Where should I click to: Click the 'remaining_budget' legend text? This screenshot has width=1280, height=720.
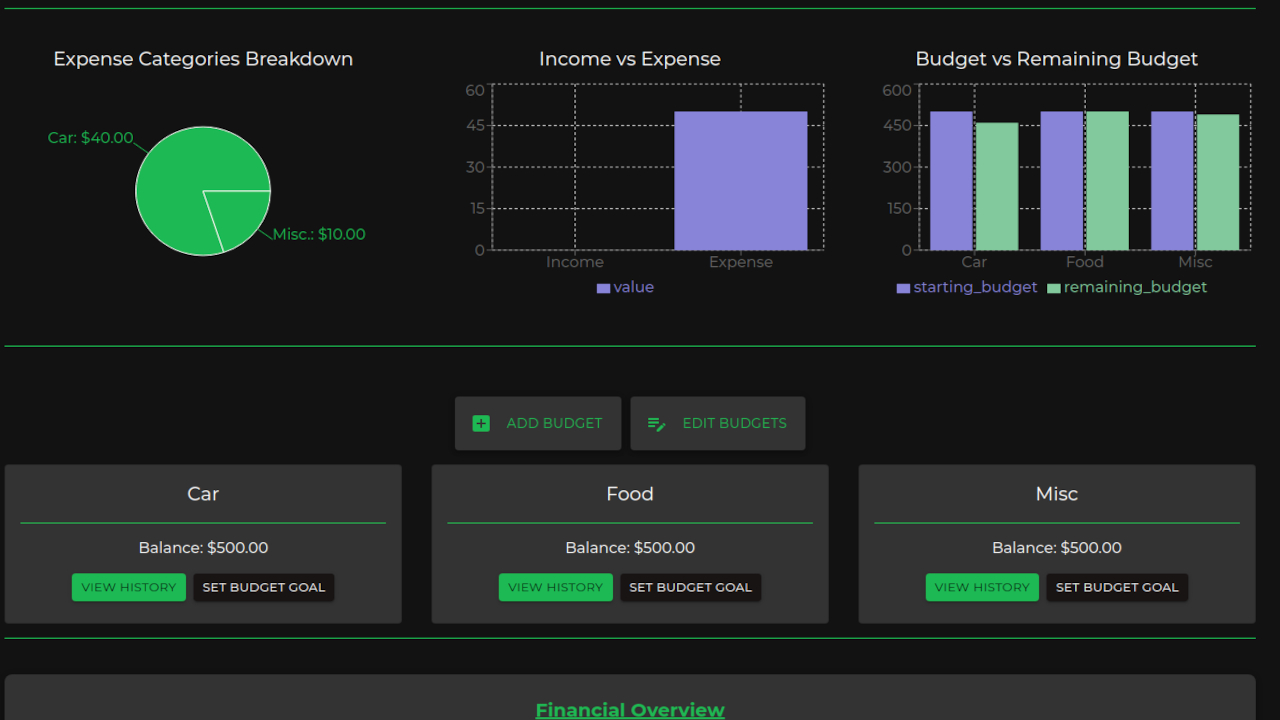click(x=1135, y=287)
